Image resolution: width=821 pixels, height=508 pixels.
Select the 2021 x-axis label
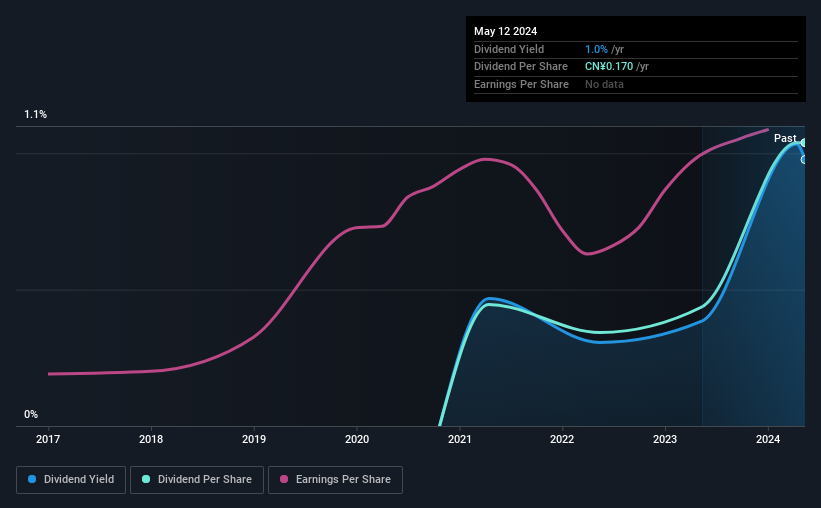coord(460,439)
